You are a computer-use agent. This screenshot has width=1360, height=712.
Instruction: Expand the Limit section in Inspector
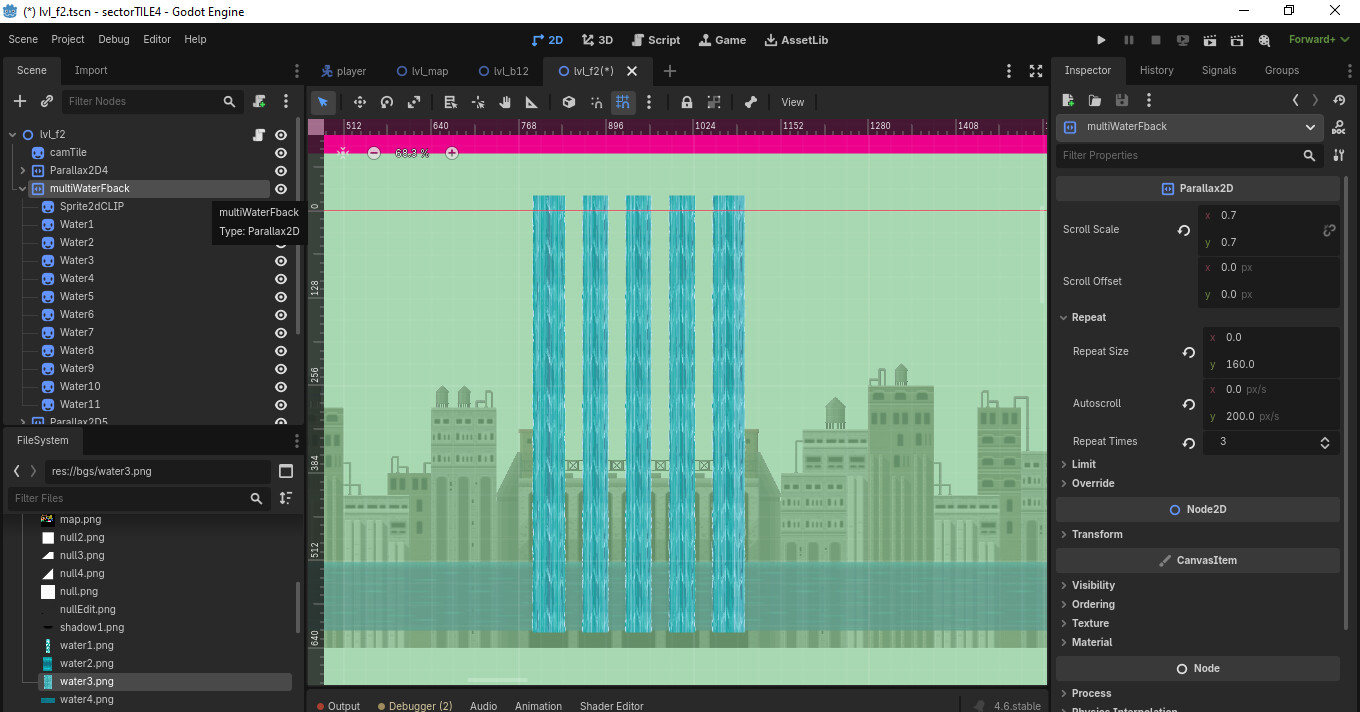pyautogui.click(x=1084, y=464)
